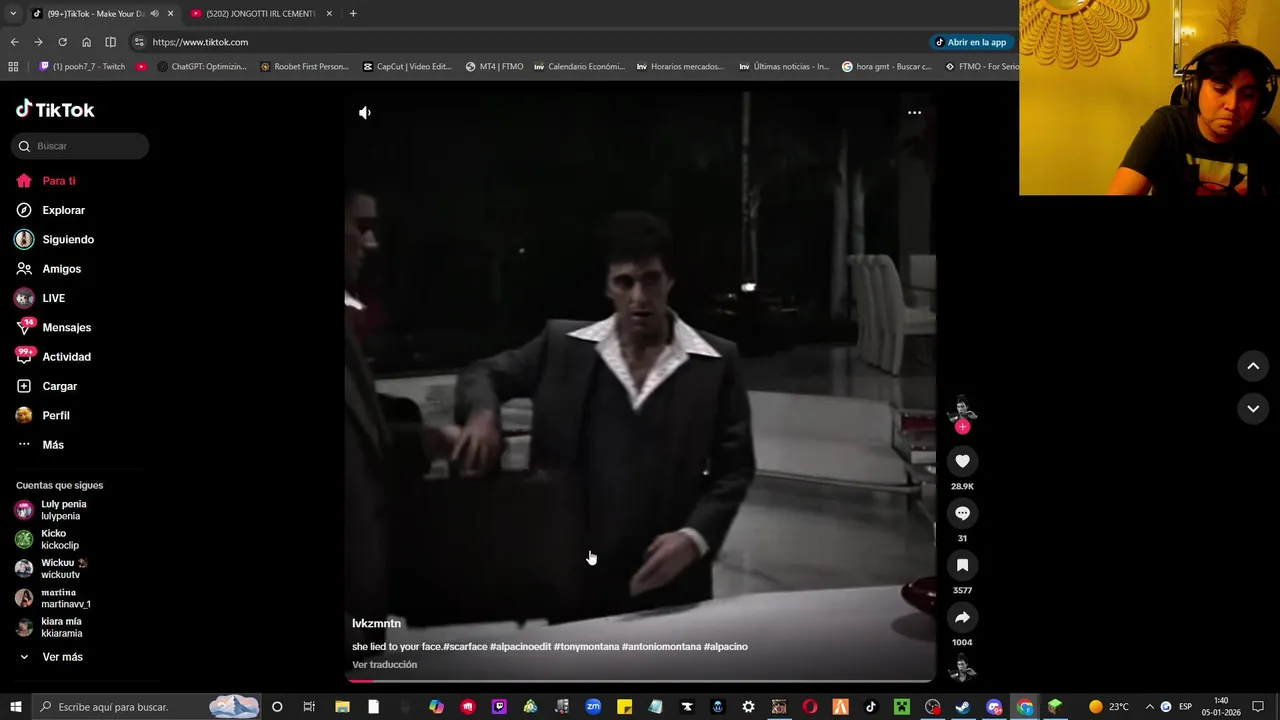Open the CapCut Video Editor bookmark

click(x=407, y=67)
